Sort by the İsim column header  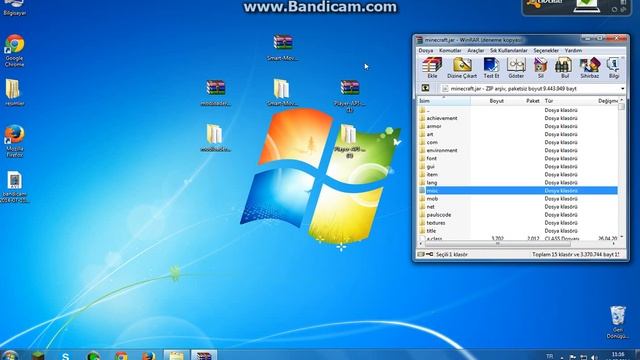point(444,101)
